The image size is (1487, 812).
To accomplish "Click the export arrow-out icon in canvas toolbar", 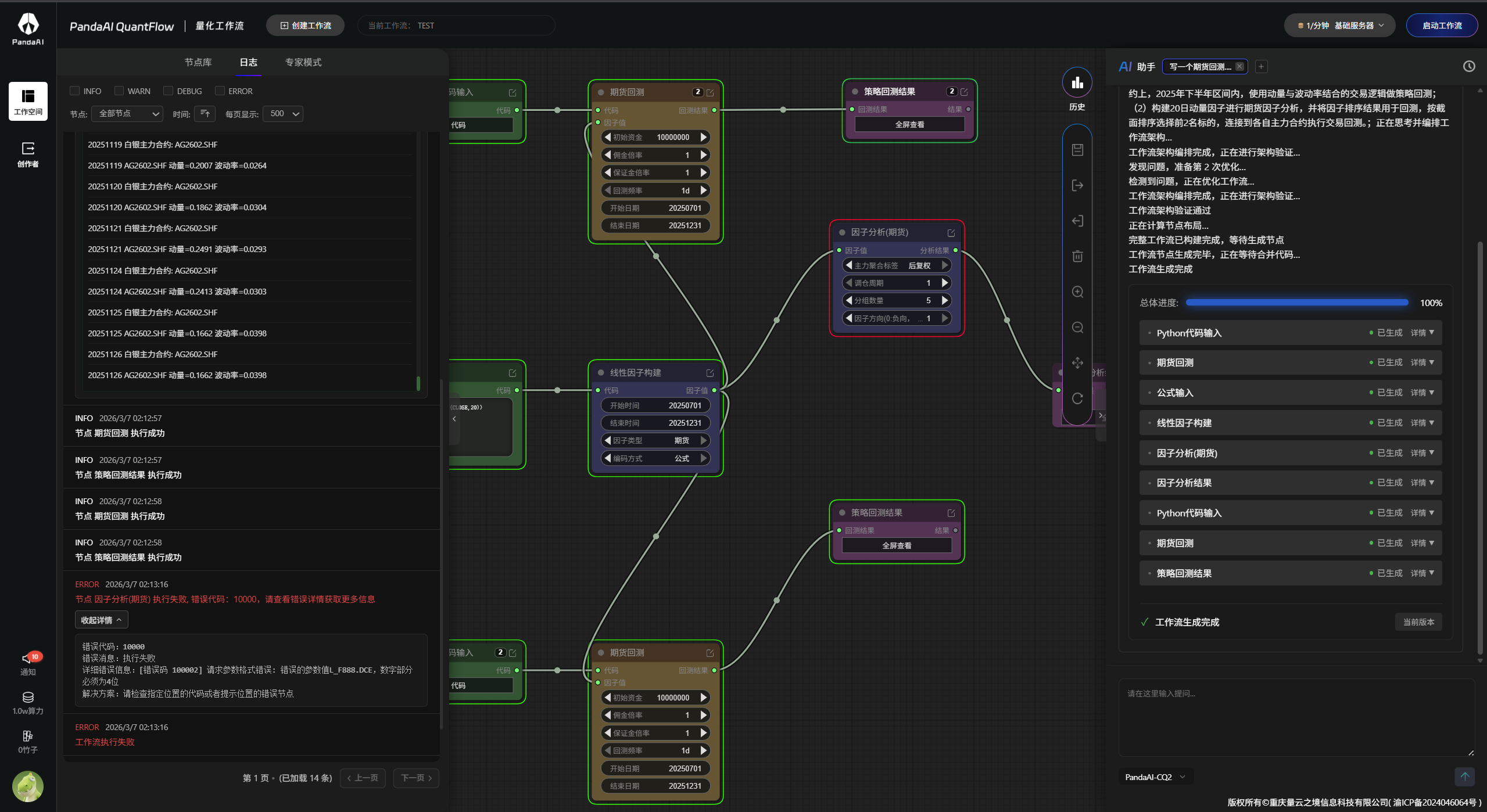I will (1077, 185).
